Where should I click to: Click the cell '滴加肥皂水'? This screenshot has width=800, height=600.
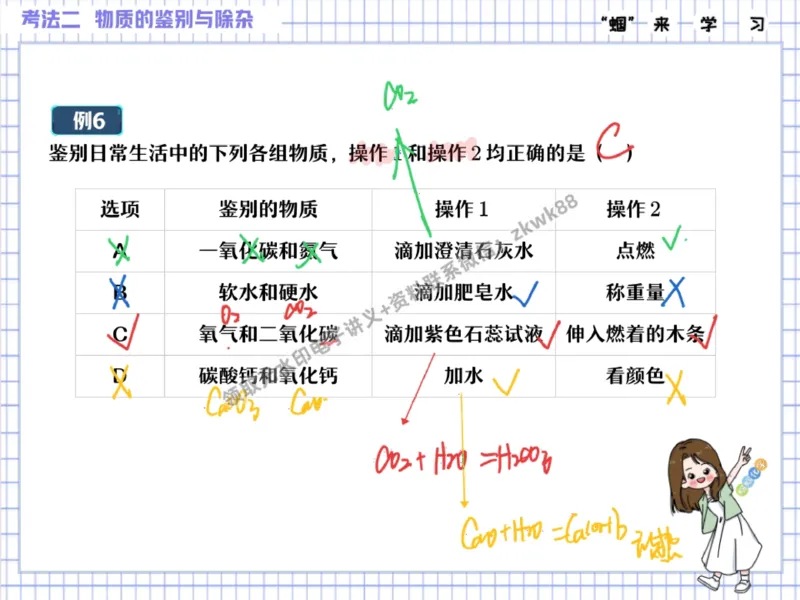(x=463, y=293)
